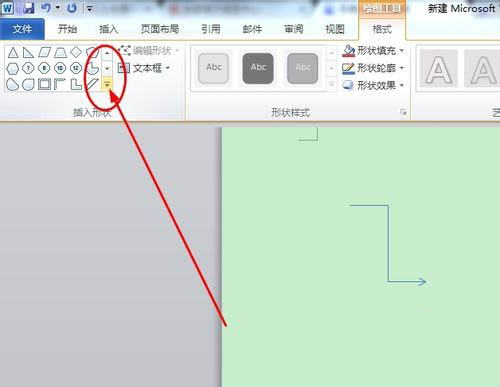Open the 文本框 text box dropdown
500x387 pixels.
[x=168, y=68]
